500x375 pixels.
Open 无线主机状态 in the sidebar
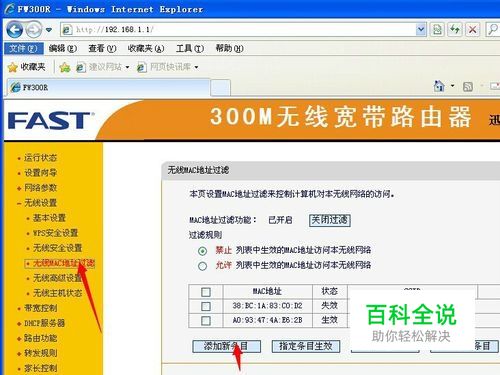pyautogui.click(x=57, y=293)
